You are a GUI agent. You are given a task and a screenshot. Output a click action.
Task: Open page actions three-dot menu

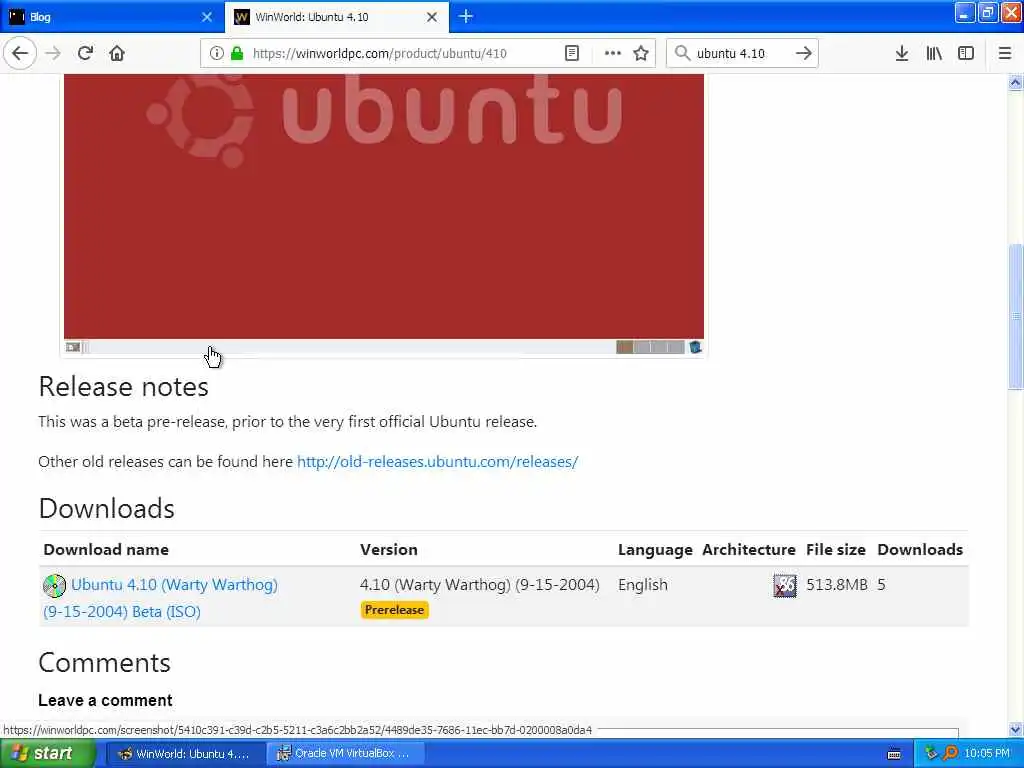coord(613,53)
